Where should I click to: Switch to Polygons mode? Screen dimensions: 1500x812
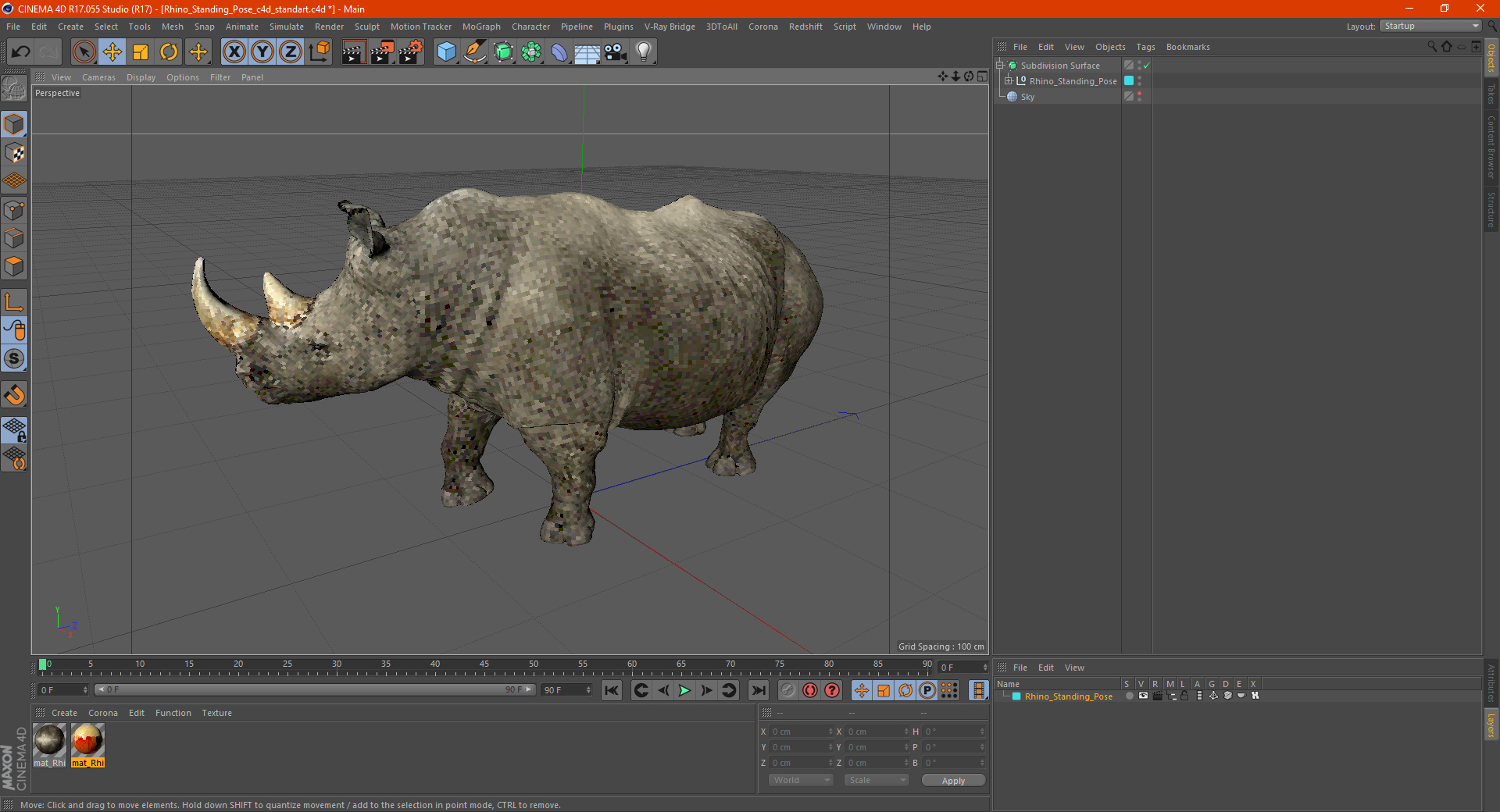click(14, 266)
